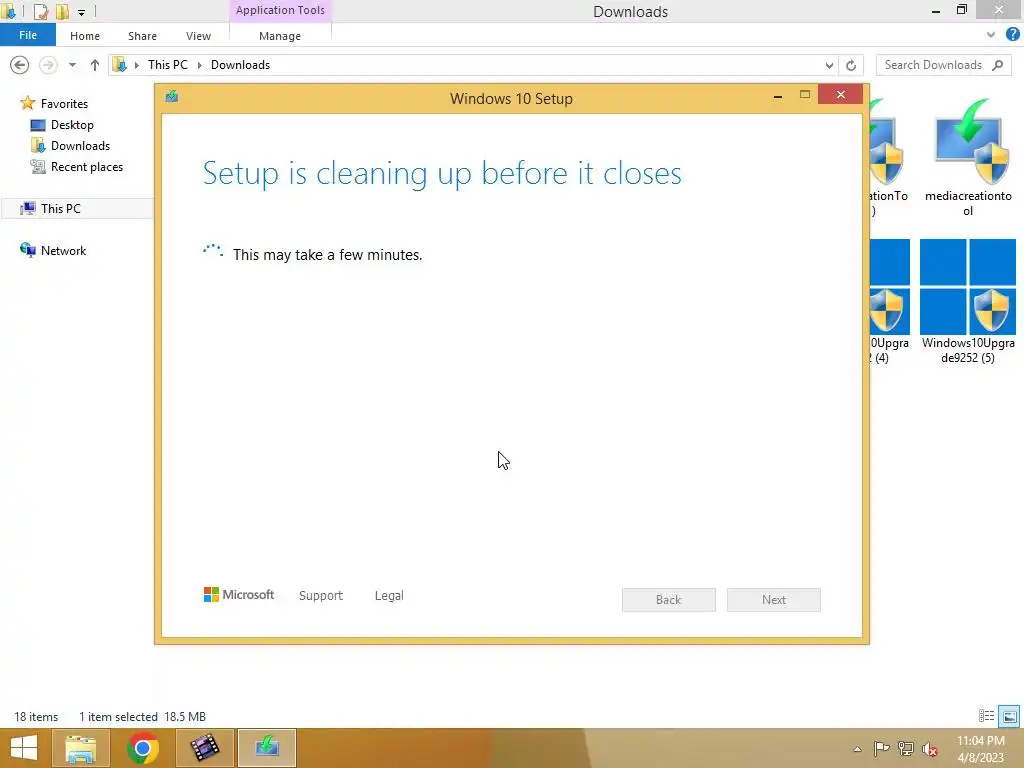Click the Next button in Setup
Screen dimensions: 1024x768
tap(774, 600)
